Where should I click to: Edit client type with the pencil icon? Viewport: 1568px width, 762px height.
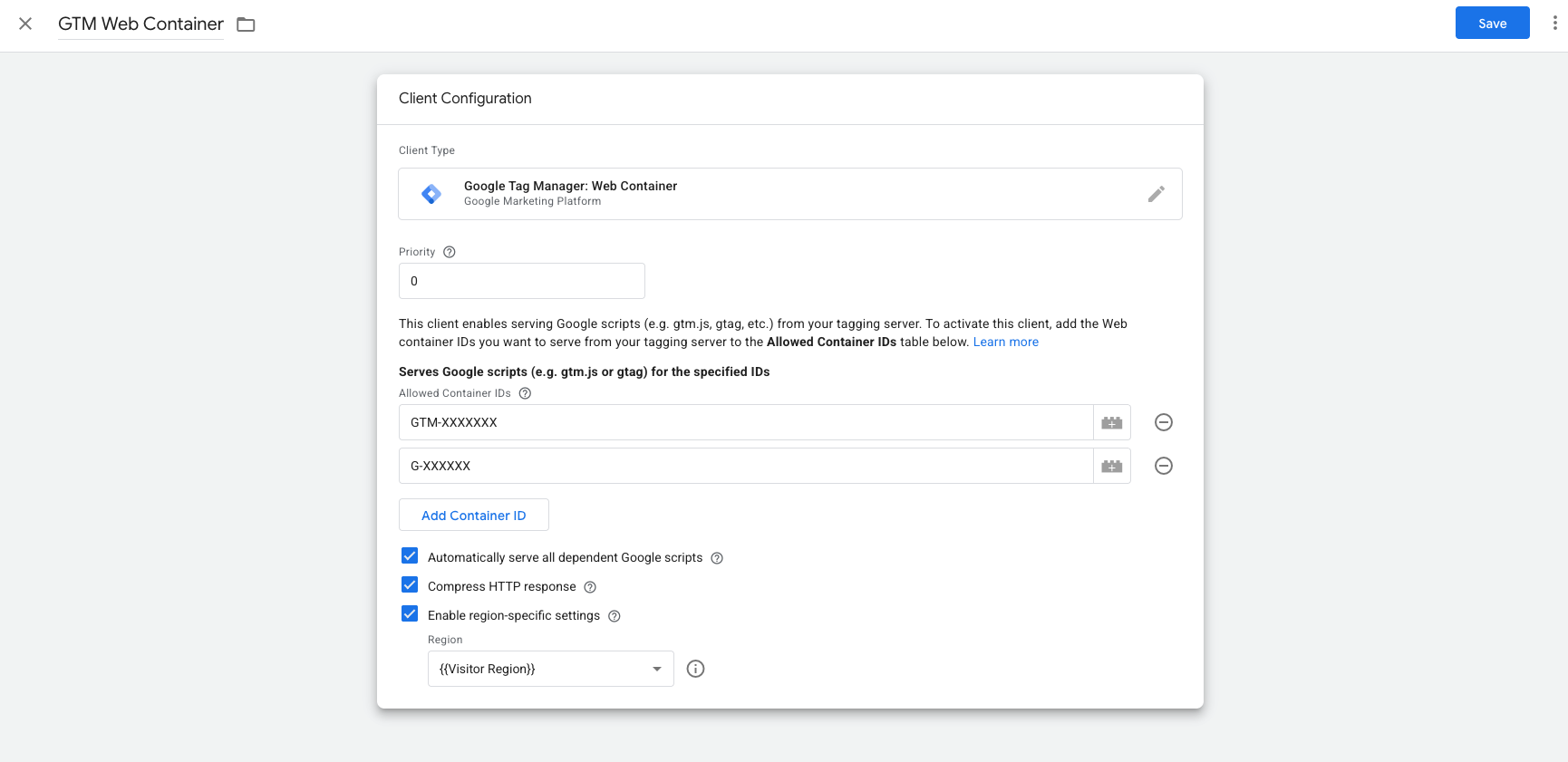(1156, 194)
